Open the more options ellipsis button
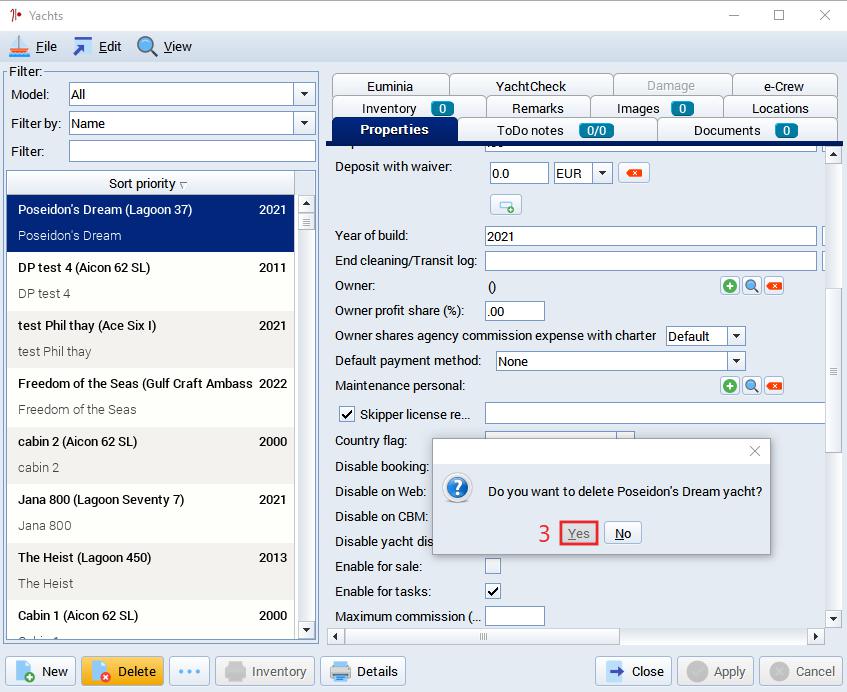The height and width of the screenshot is (692, 847). pyautogui.click(x=189, y=671)
